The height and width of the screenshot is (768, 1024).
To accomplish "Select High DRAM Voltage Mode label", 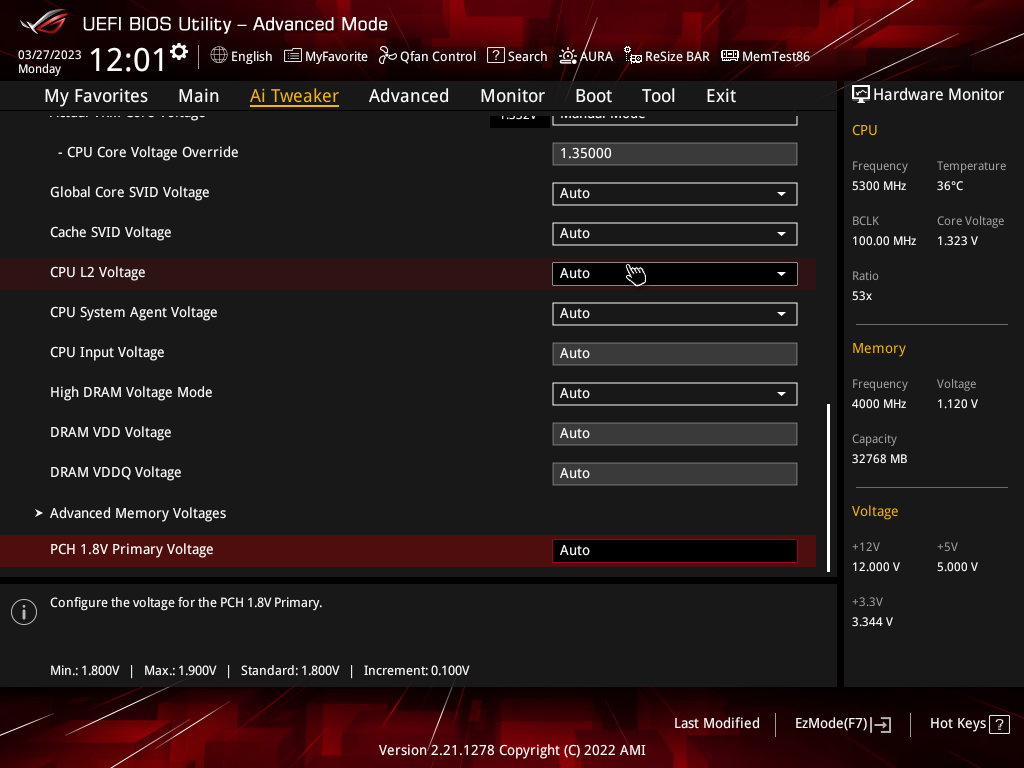I will (131, 392).
